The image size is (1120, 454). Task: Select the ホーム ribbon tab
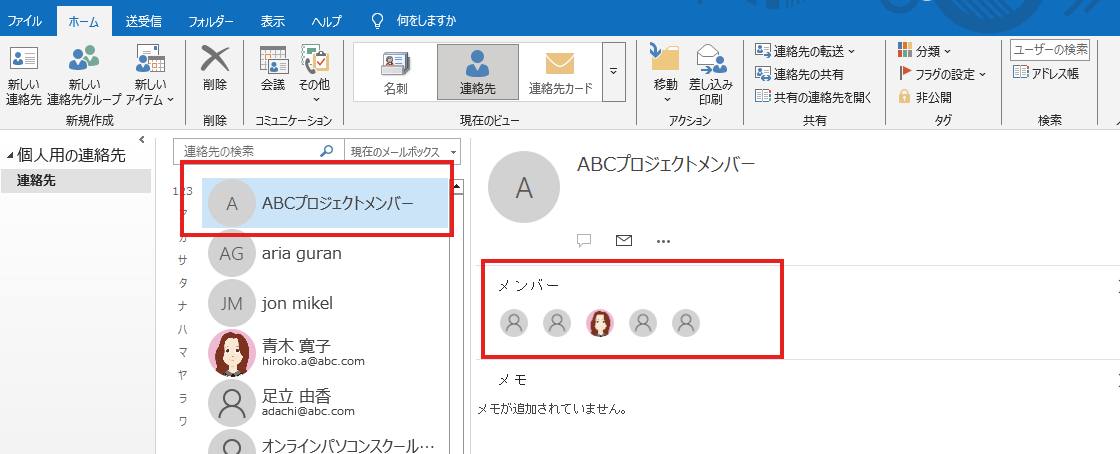pos(84,21)
